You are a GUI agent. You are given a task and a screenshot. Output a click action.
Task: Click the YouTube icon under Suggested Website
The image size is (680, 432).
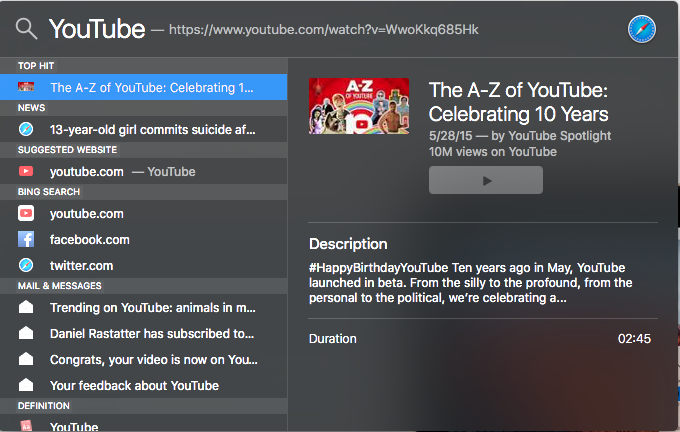pyautogui.click(x=26, y=171)
